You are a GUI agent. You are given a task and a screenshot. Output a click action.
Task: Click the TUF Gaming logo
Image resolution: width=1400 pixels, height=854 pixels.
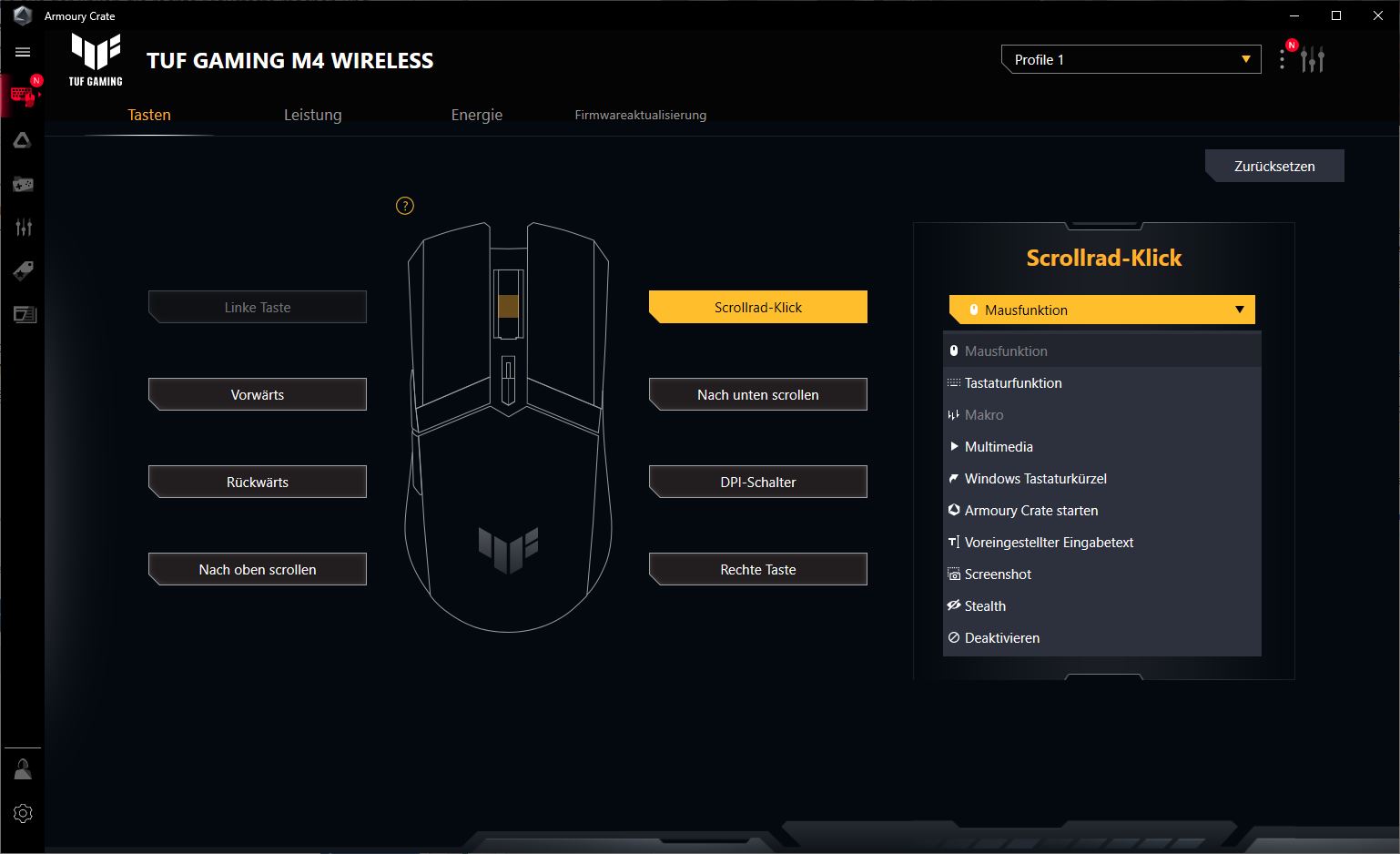[96, 60]
